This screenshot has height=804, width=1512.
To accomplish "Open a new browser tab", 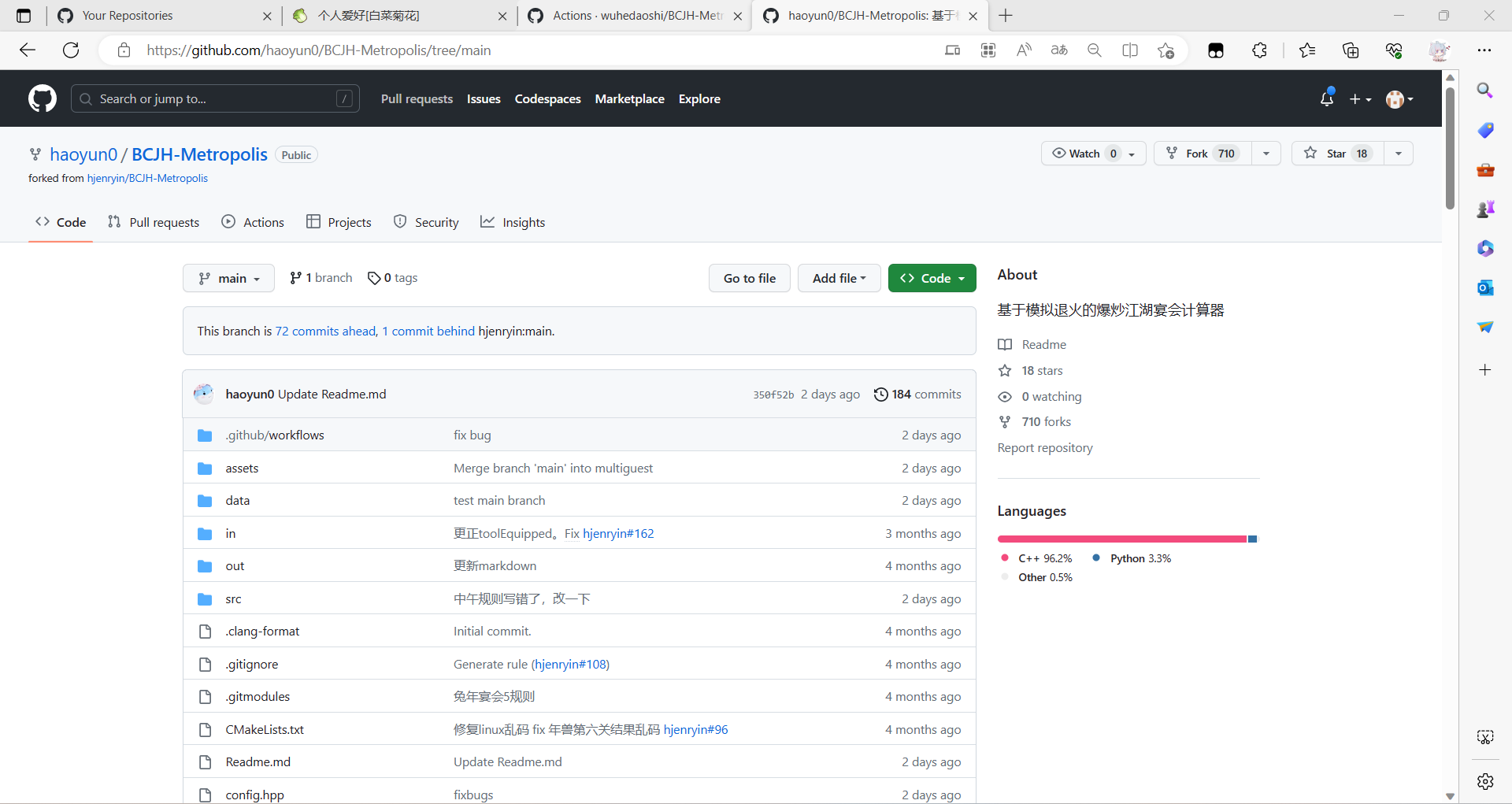I will click(x=1006, y=16).
